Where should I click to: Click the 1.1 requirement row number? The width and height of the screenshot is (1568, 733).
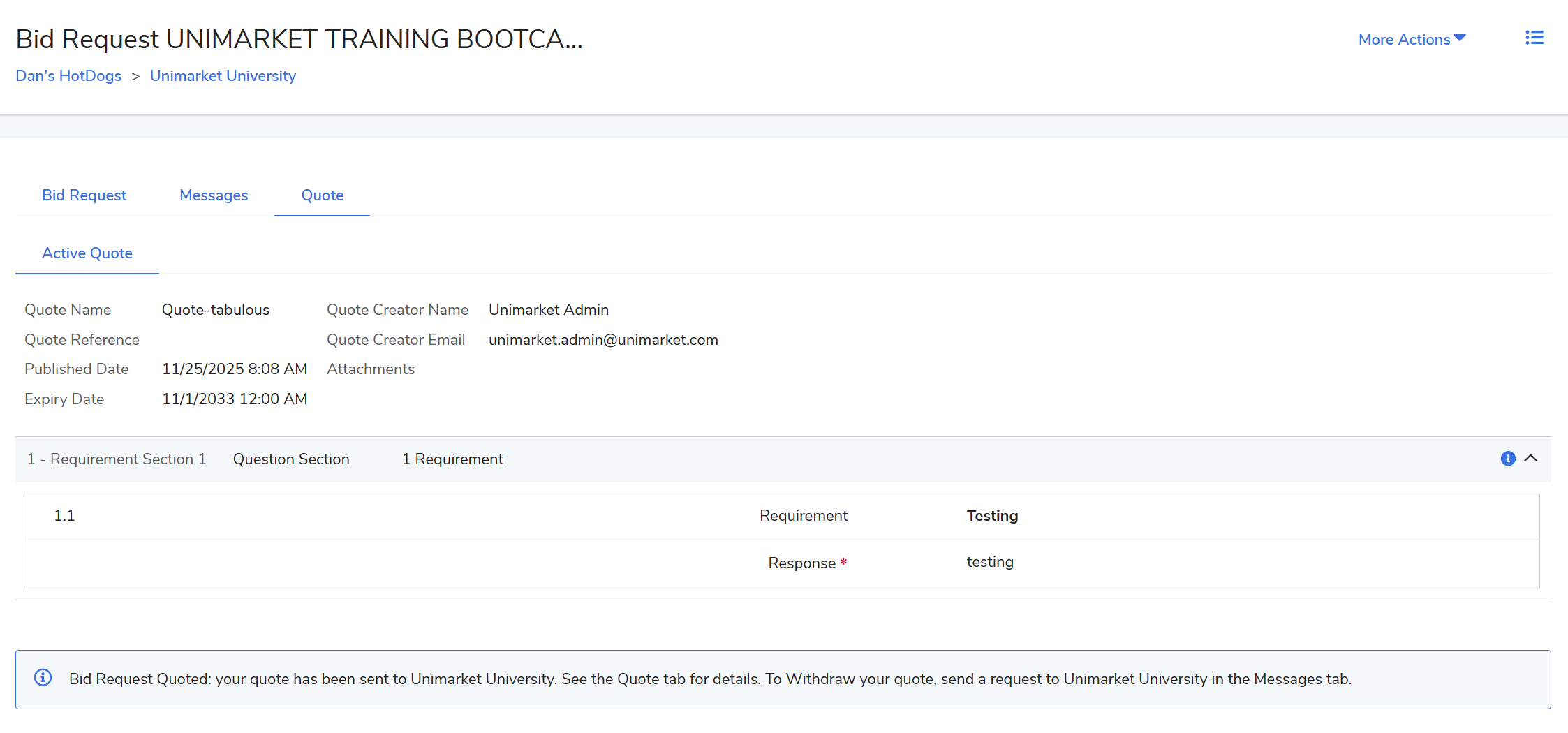pyautogui.click(x=64, y=516)
